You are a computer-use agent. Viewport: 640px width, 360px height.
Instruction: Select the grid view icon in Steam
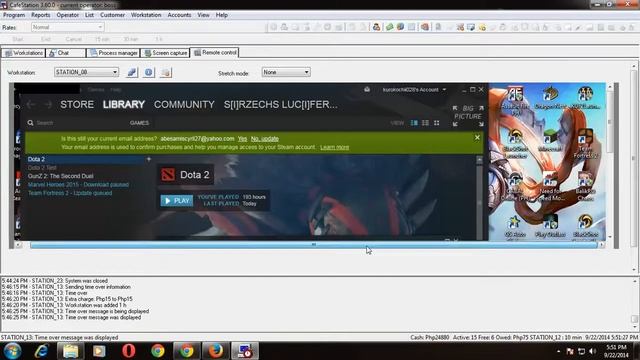[437, 123]
